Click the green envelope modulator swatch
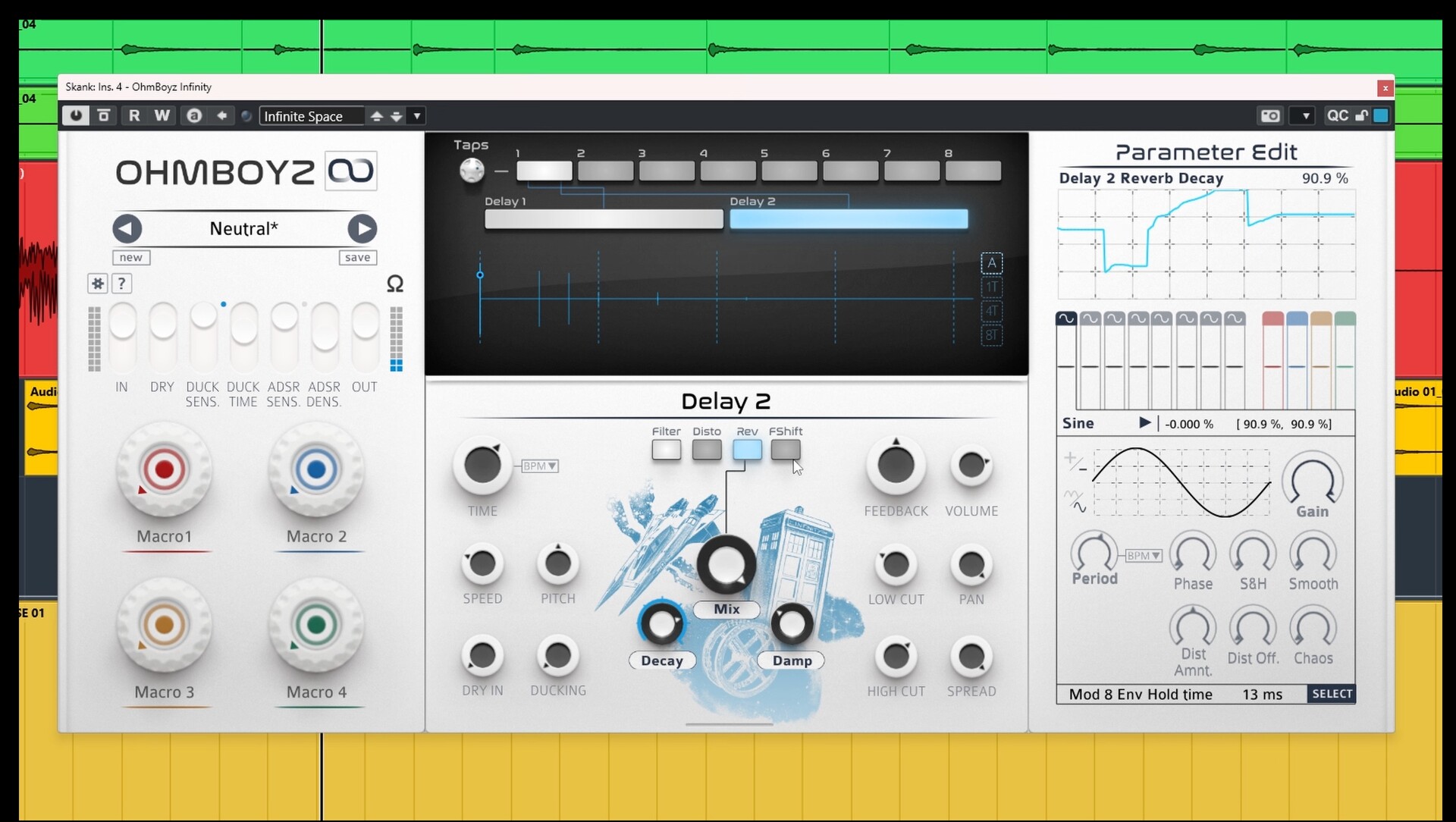Image resolution: width=1456 pixels, height=822 pixels. click(x=1345, y=318)
